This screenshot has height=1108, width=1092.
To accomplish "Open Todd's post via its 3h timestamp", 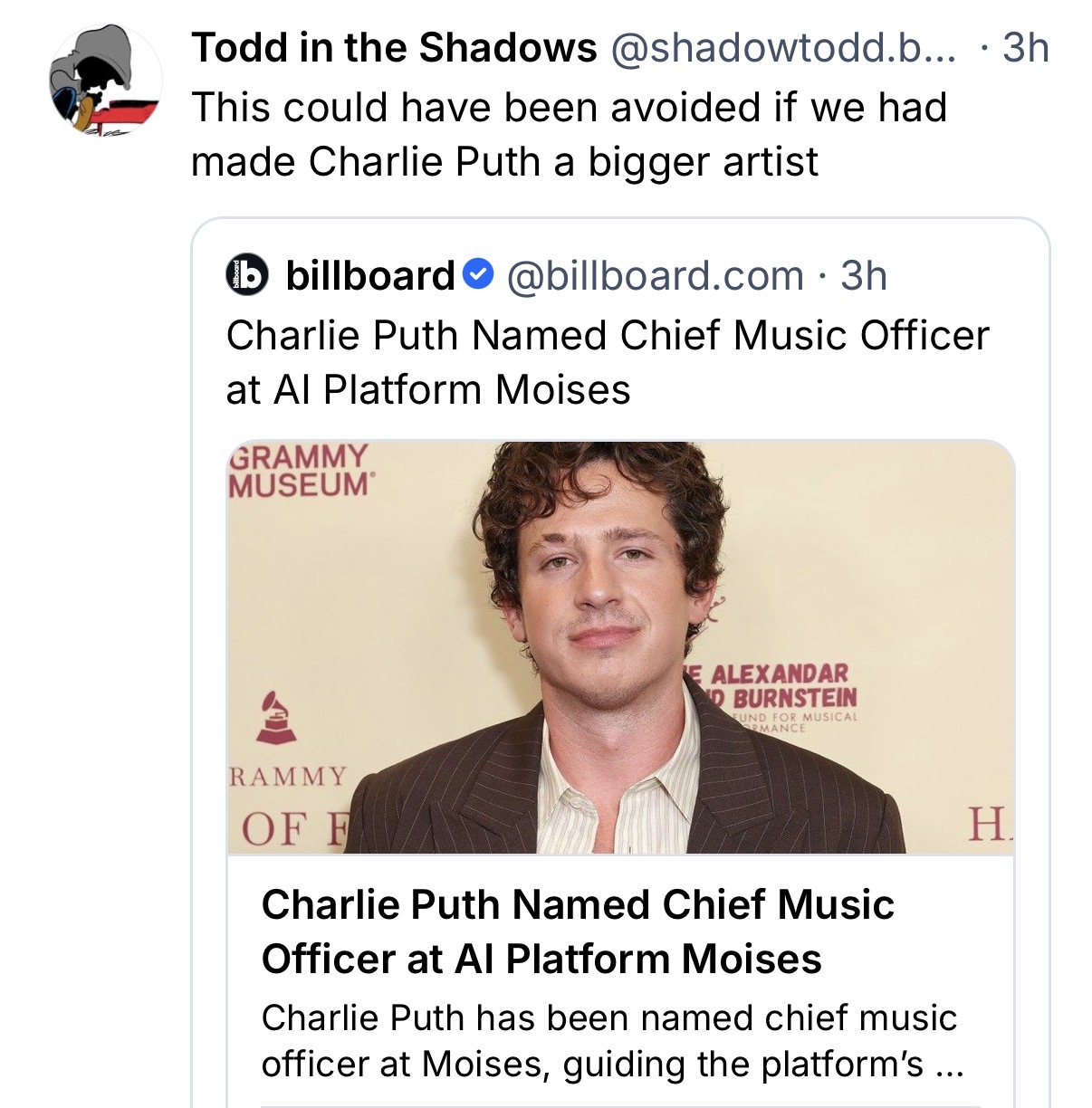I will pos(1026,48).
